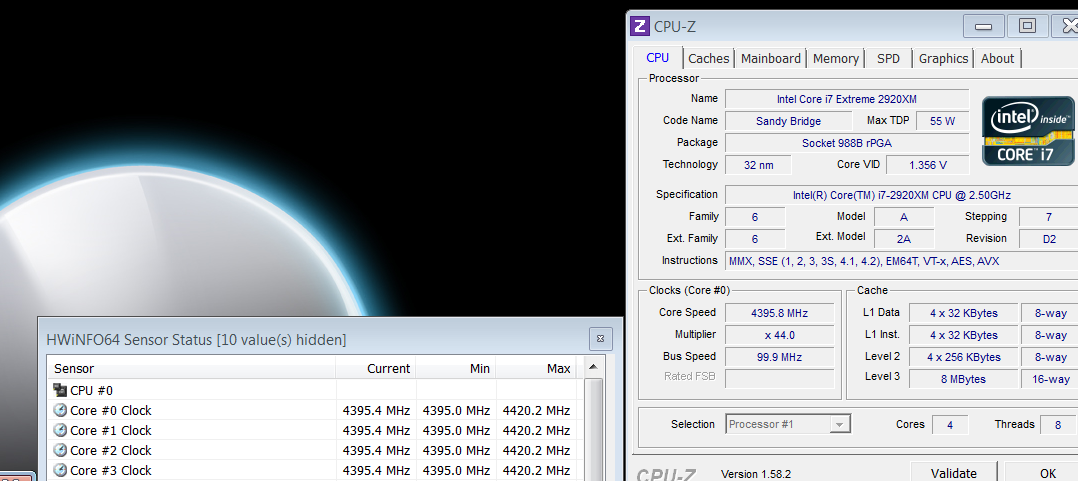This screenshot has width=1078, height=481.
Task: Click the Stepping value 7
Action: coord(1048,217)
